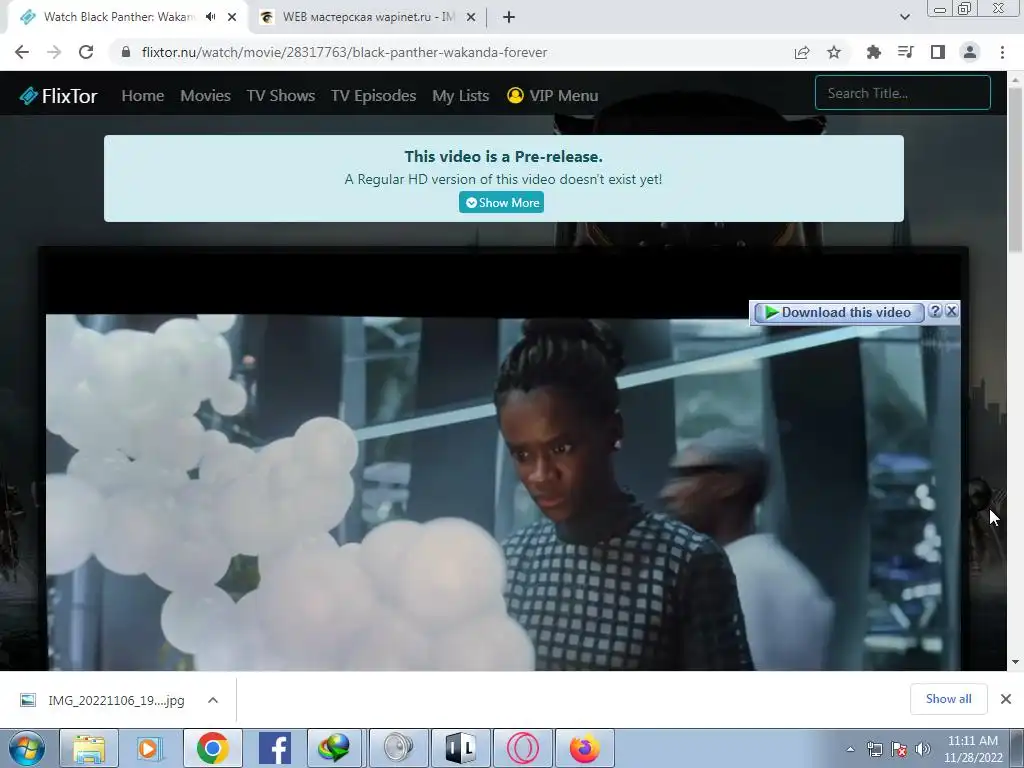This screenshot has width=1024, height=768.
Task: Click the Search Title input field
Action: [903, 93]
